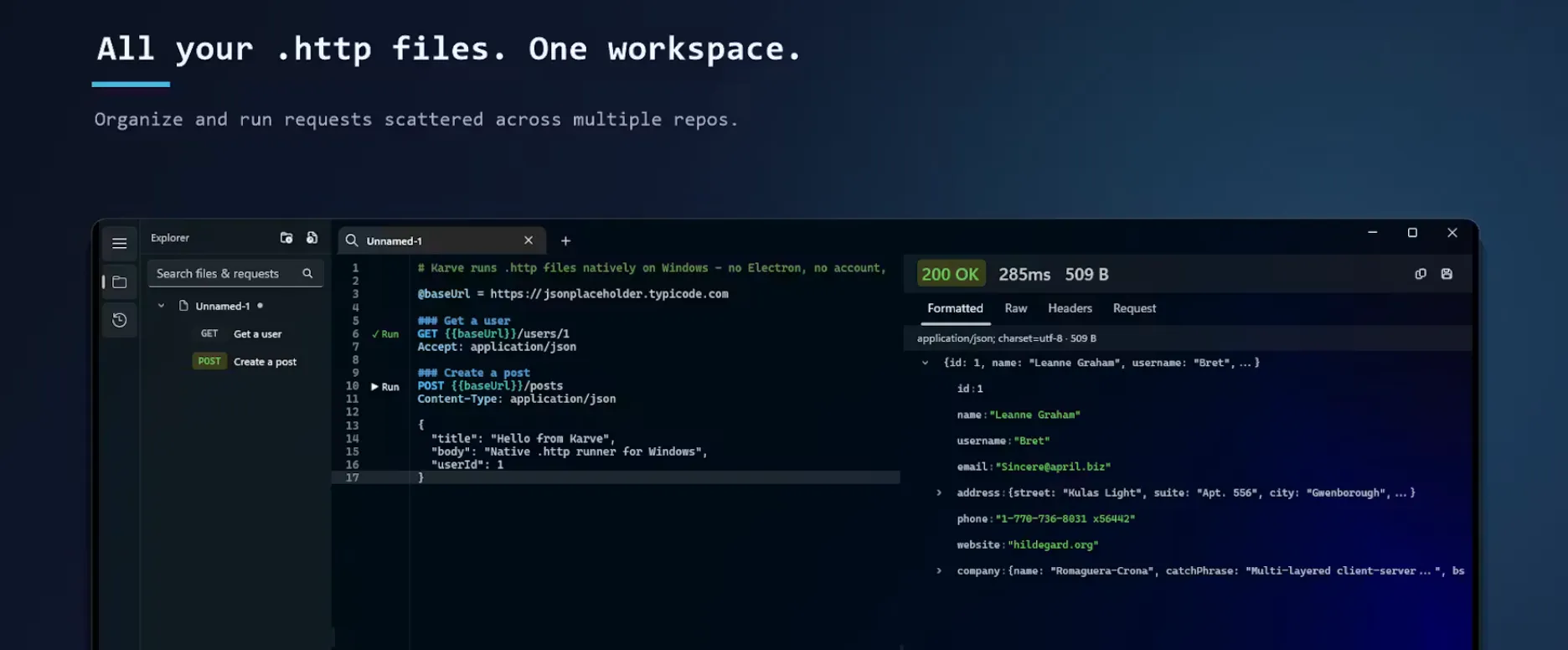
Task: Click the 200 OK status badge
Action: [x=950, y=274]
